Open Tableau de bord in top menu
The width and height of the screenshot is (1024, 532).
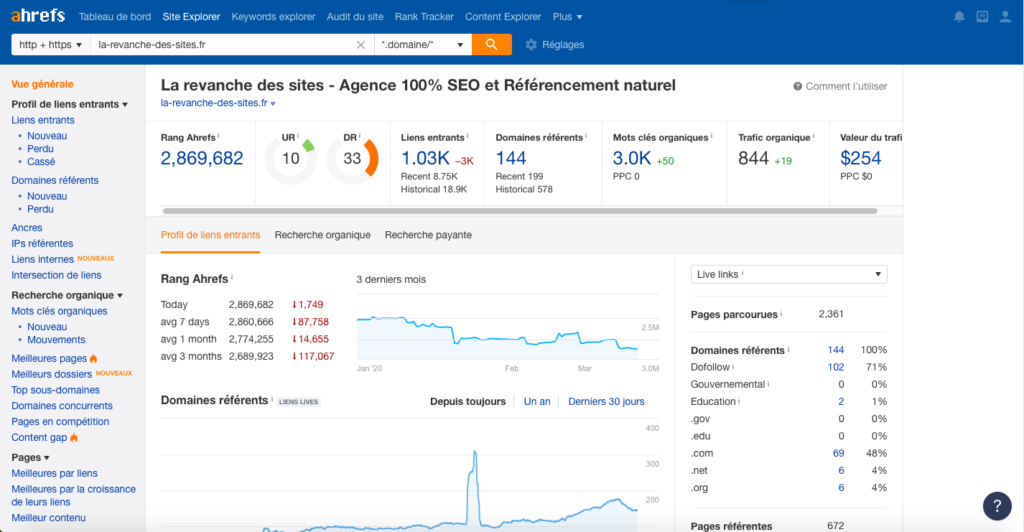point(115,17)
